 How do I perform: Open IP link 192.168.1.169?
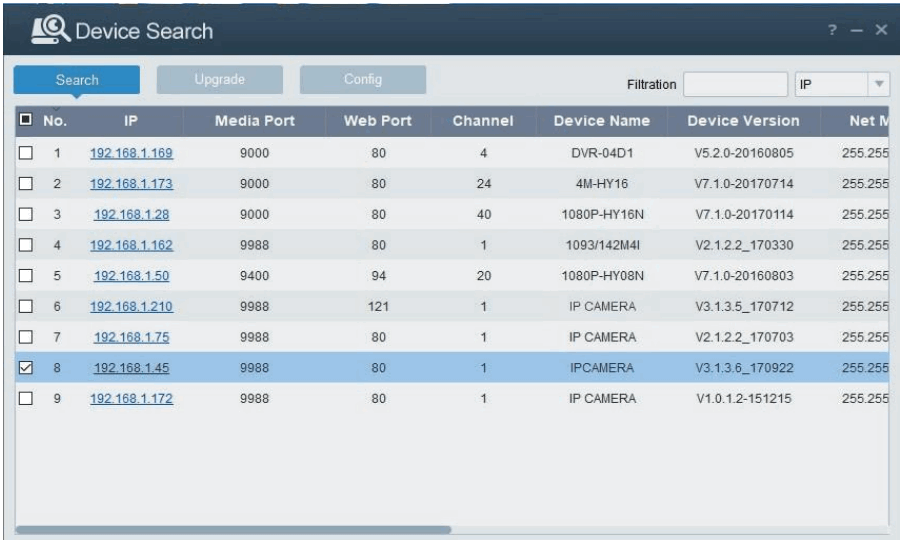(x=131, y=153)
